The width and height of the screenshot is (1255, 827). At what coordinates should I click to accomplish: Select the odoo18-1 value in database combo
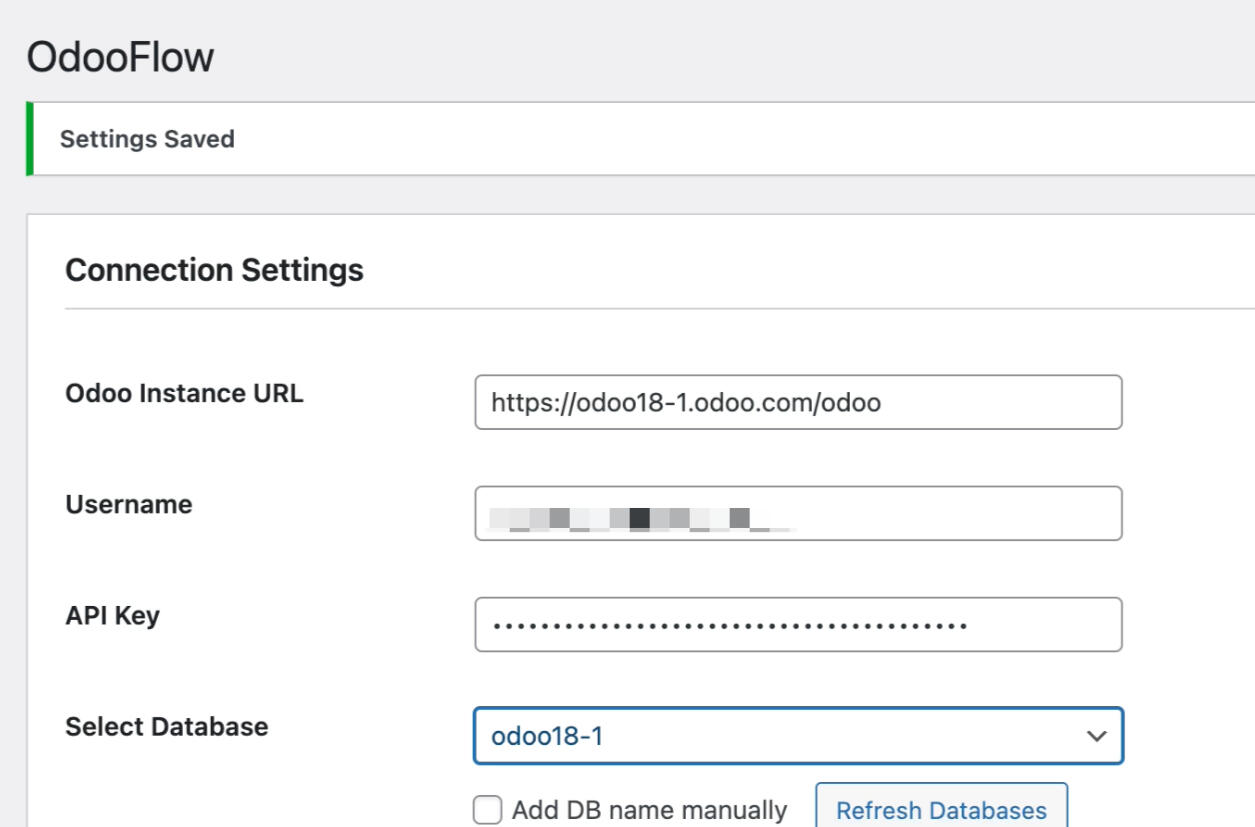[x=547, y=737]
